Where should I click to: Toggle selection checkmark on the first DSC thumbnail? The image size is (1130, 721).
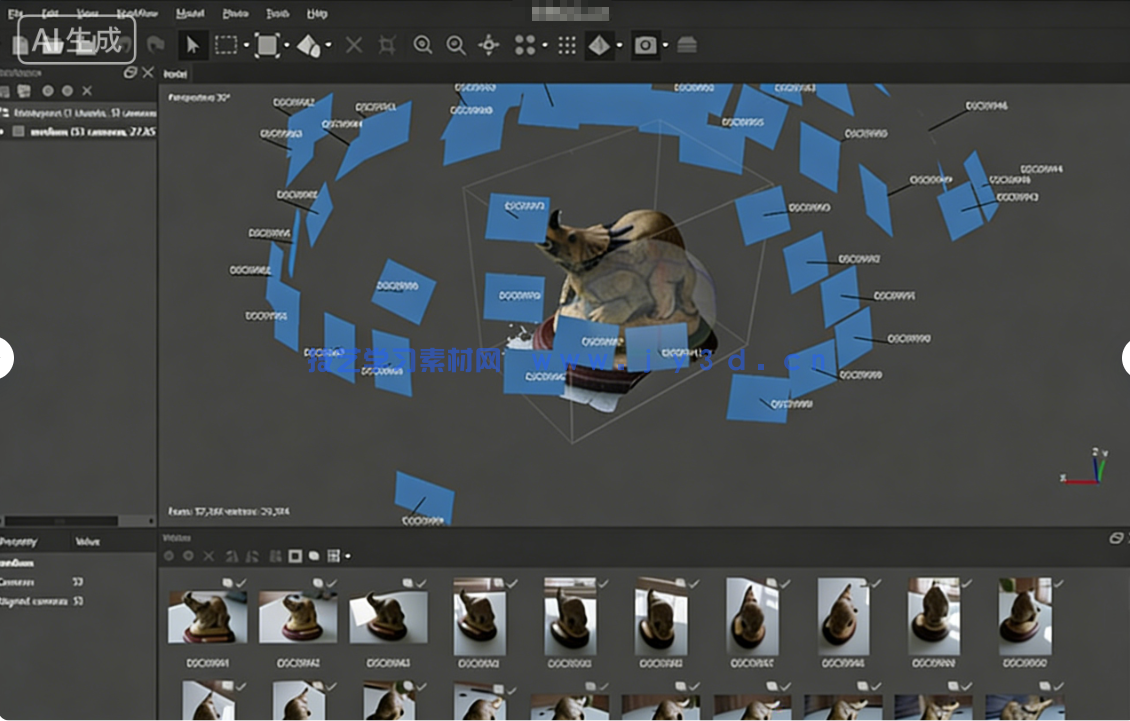click(243, 582)
